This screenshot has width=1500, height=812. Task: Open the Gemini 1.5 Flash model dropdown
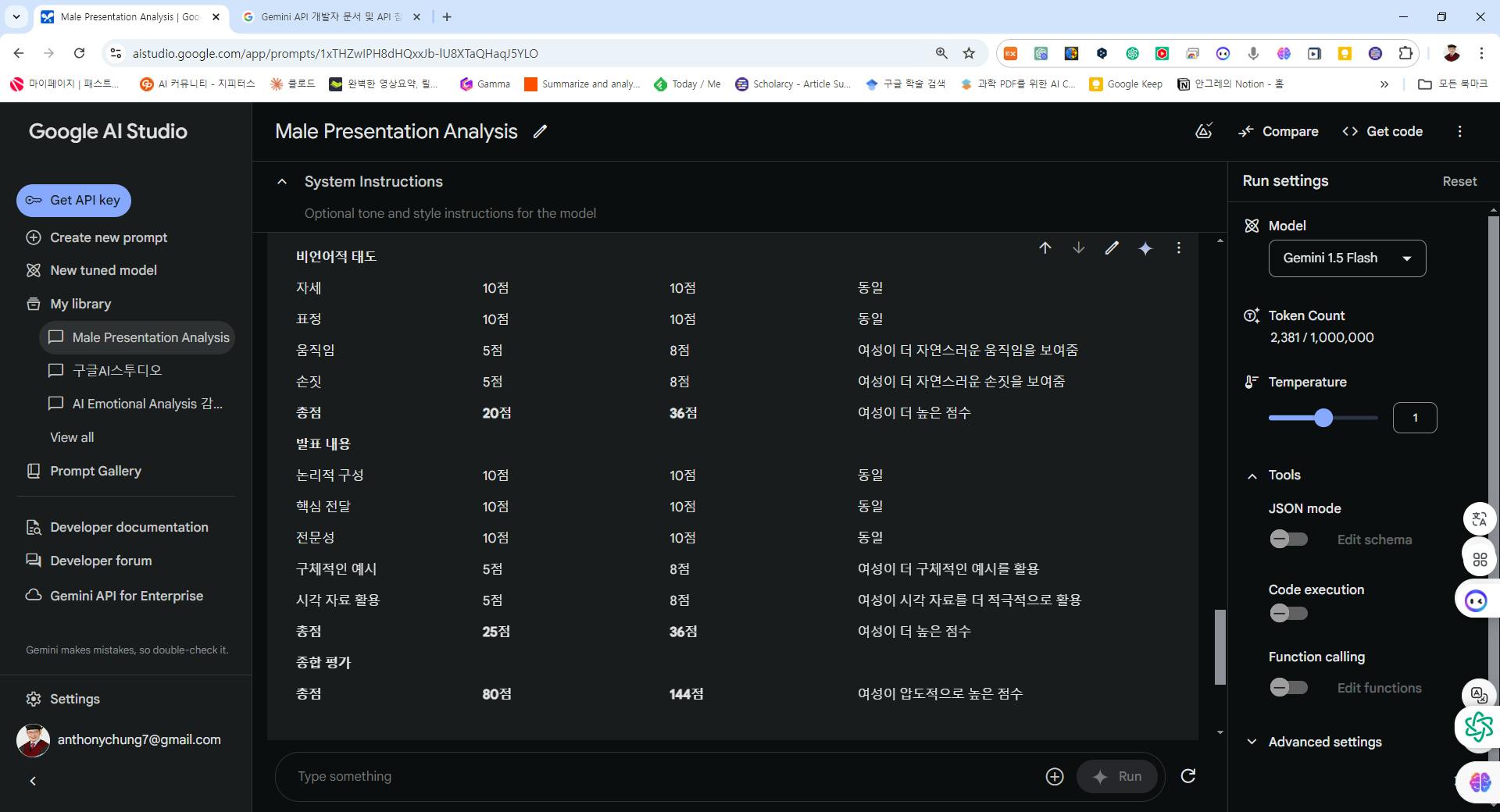pyautogui.click(x=1347, y=258)
